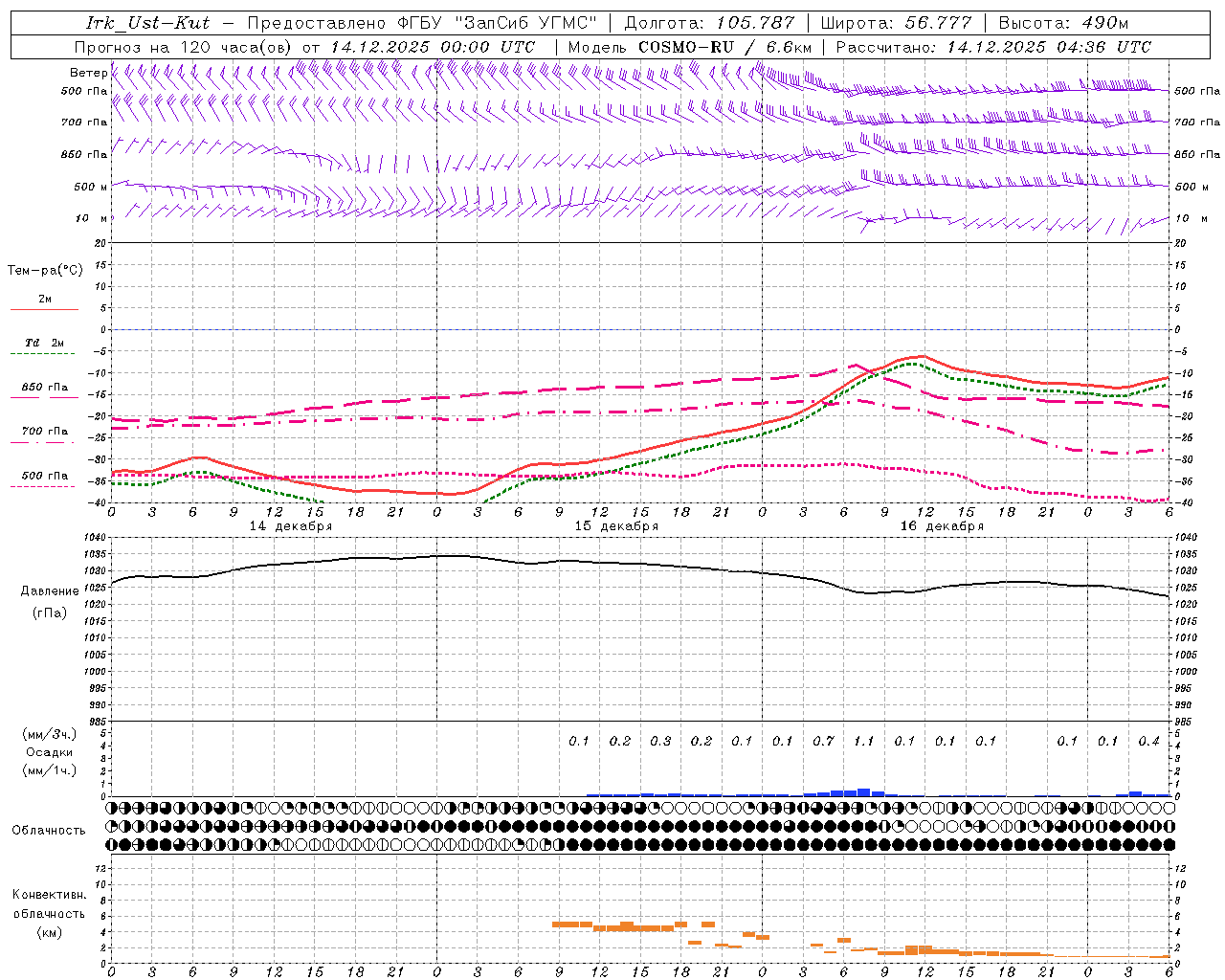Click the legend line under '2м'
This screenshot has width=1225, height=980.
(x=44, y=309)
